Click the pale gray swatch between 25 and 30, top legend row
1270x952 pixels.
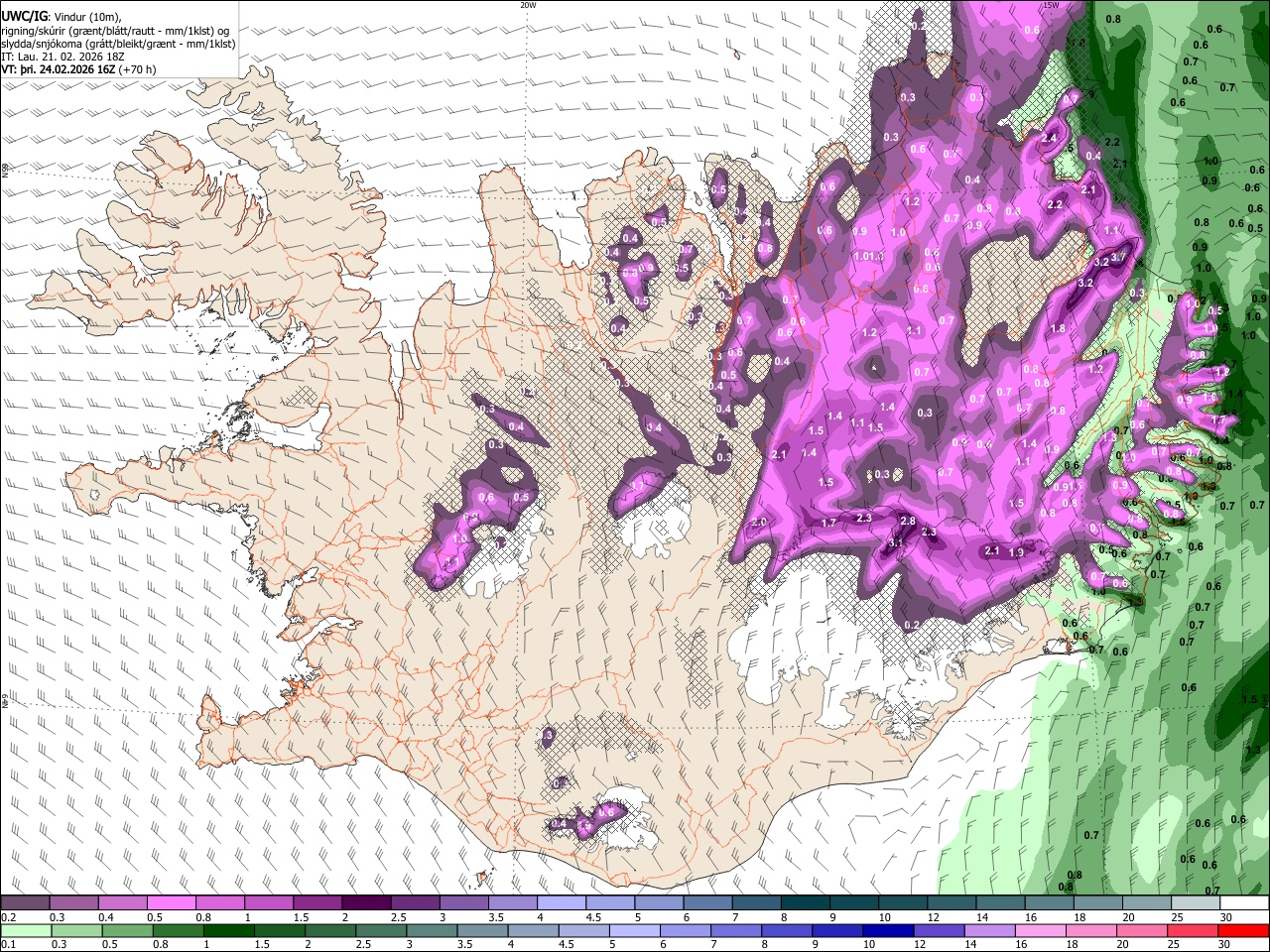pos(1197,903)
